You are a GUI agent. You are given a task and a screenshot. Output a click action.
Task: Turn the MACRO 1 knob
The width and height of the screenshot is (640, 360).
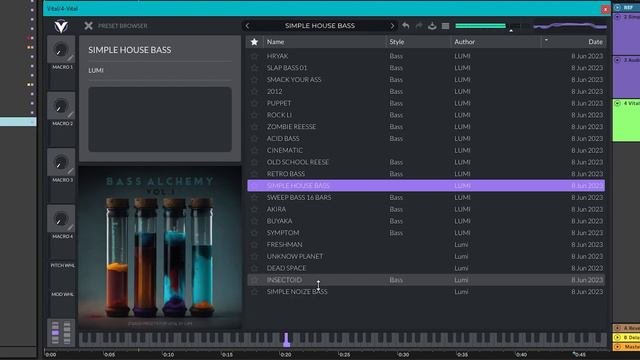pos(61,50)
